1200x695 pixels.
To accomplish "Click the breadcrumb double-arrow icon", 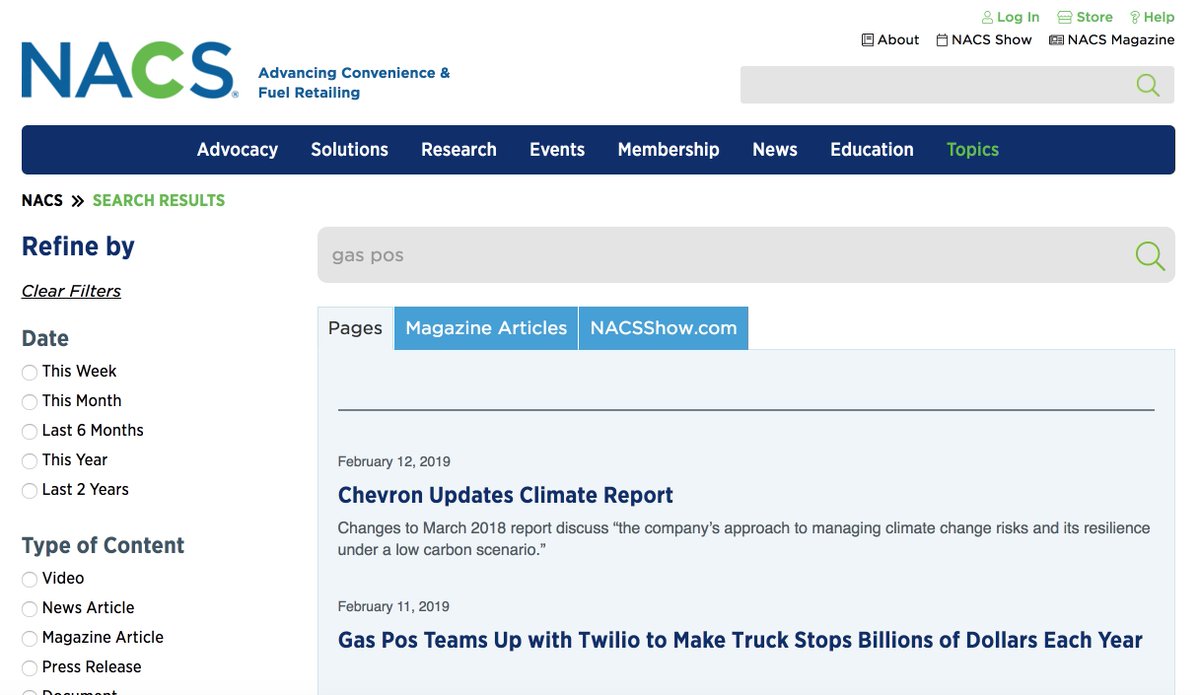I will point(78,201).
